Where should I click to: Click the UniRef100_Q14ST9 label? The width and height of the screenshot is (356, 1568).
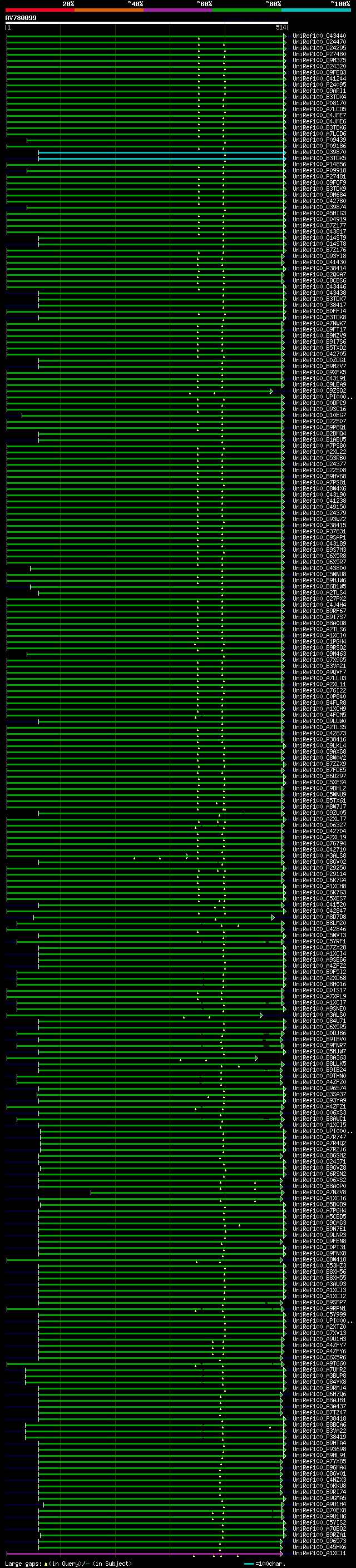pos(319,238)
